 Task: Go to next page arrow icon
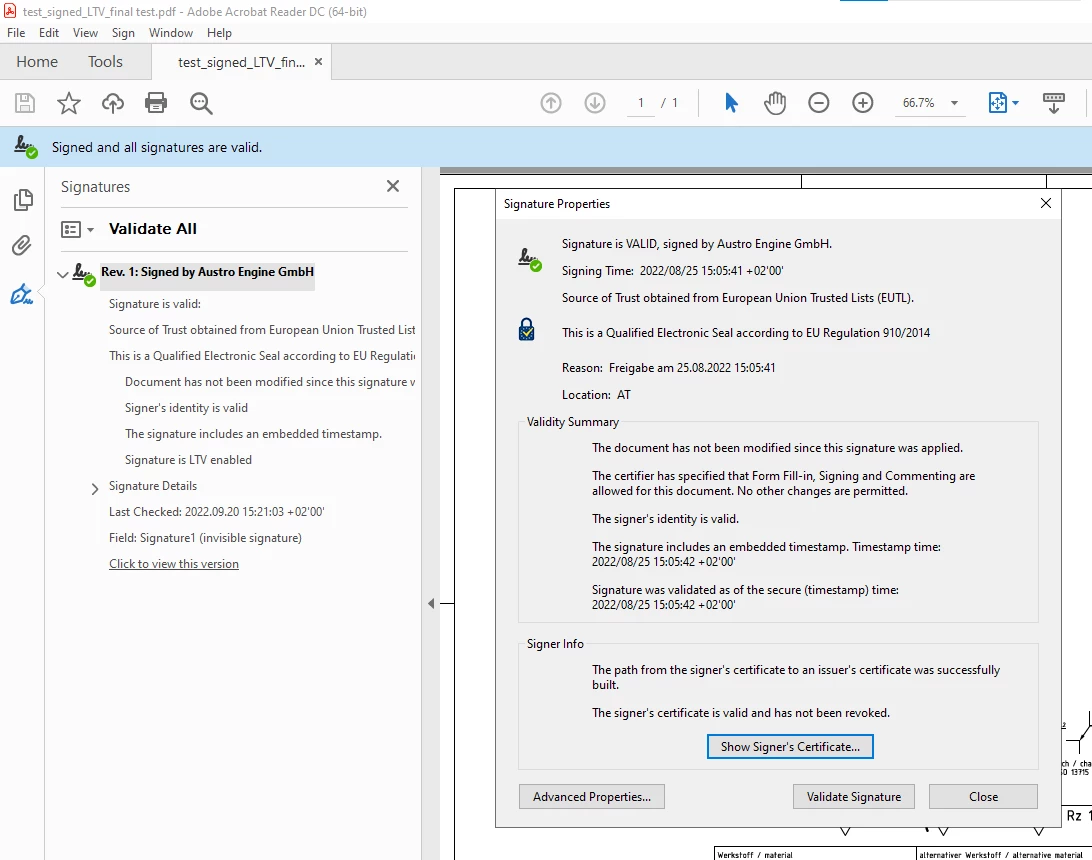pyautogui.click(x=595, y=103)
